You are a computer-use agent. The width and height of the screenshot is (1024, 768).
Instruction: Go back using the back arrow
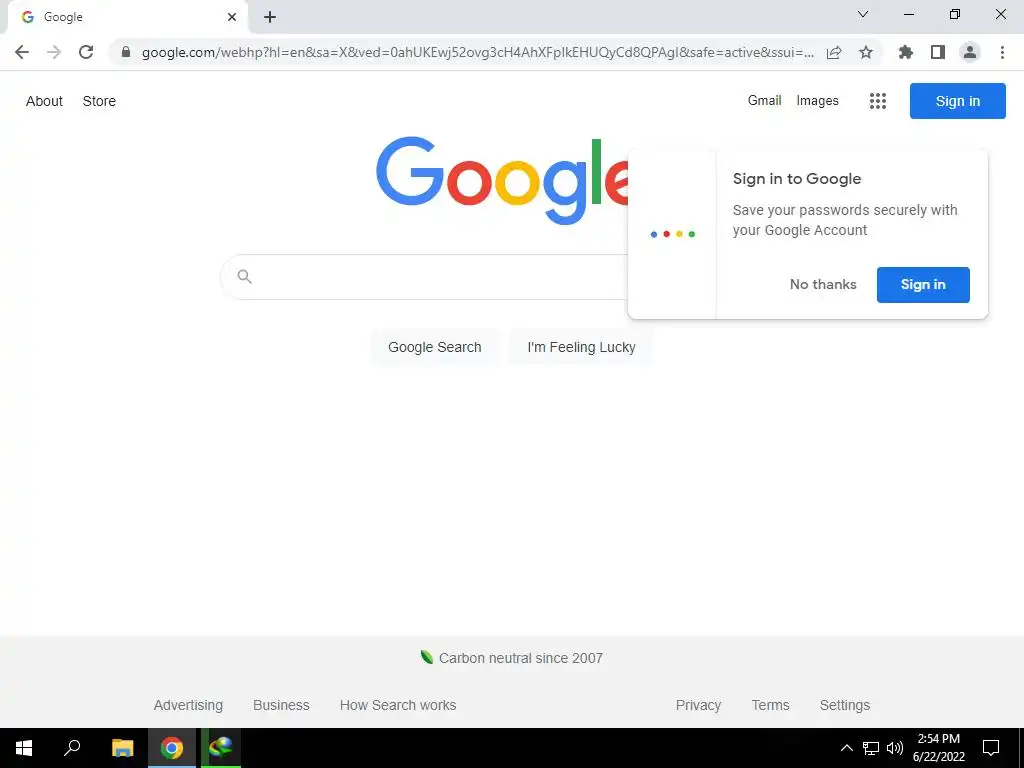(x=22, y=52)
